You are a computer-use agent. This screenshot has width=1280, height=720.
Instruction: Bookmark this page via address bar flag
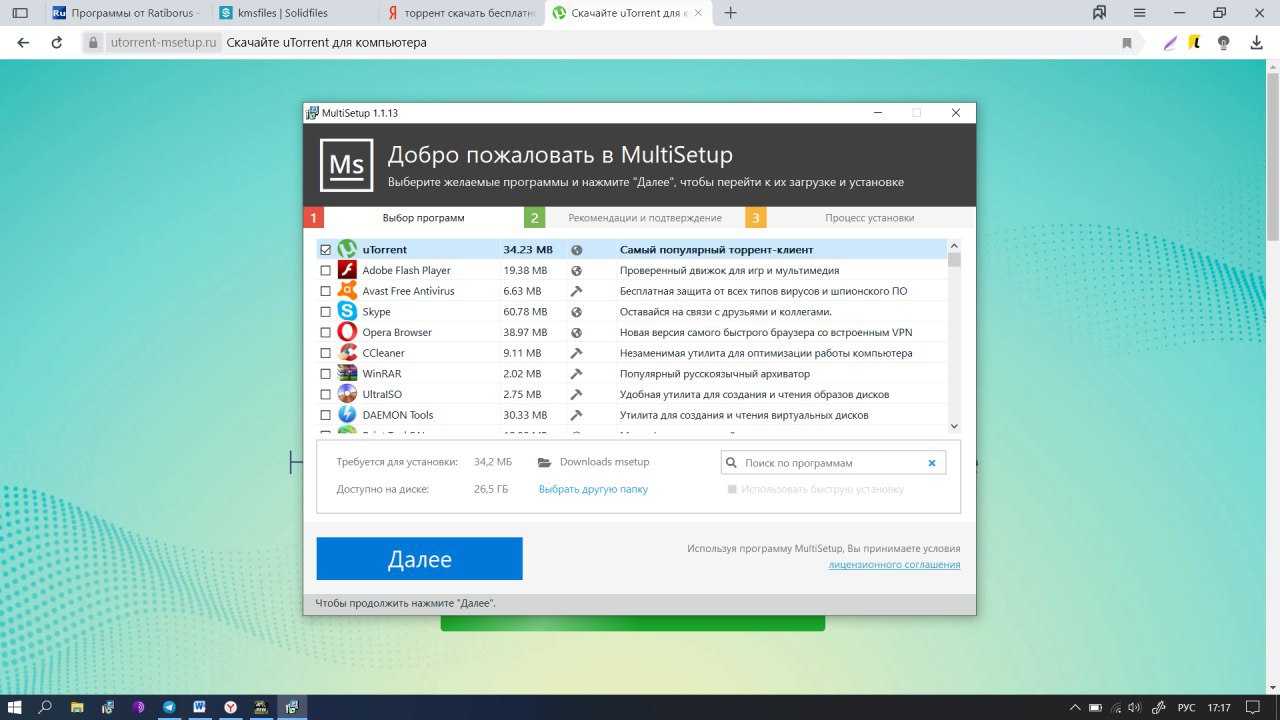click(x=1127, y=43)
